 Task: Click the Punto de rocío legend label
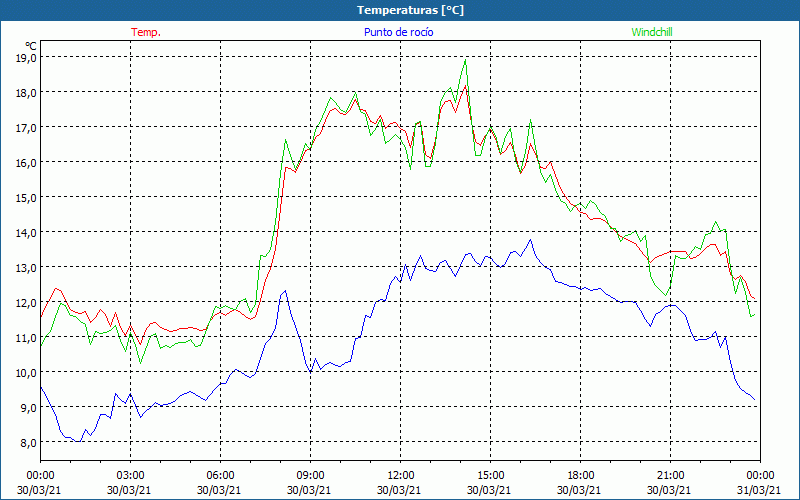click(398, 32)
